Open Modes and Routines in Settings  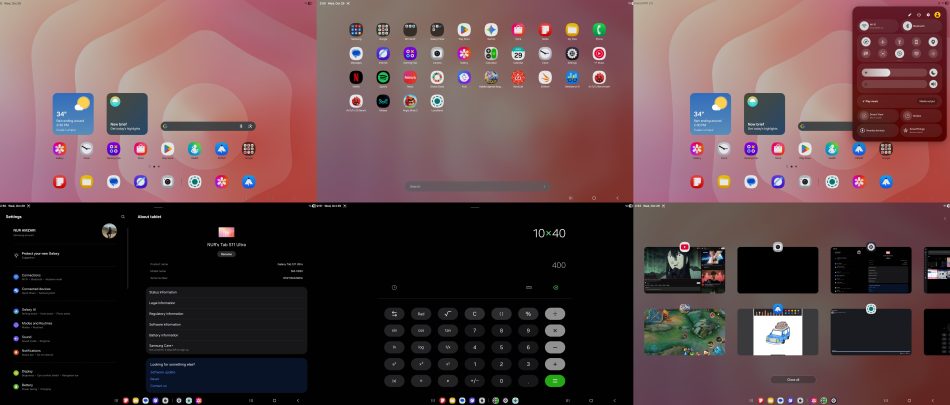click(64, 324)
